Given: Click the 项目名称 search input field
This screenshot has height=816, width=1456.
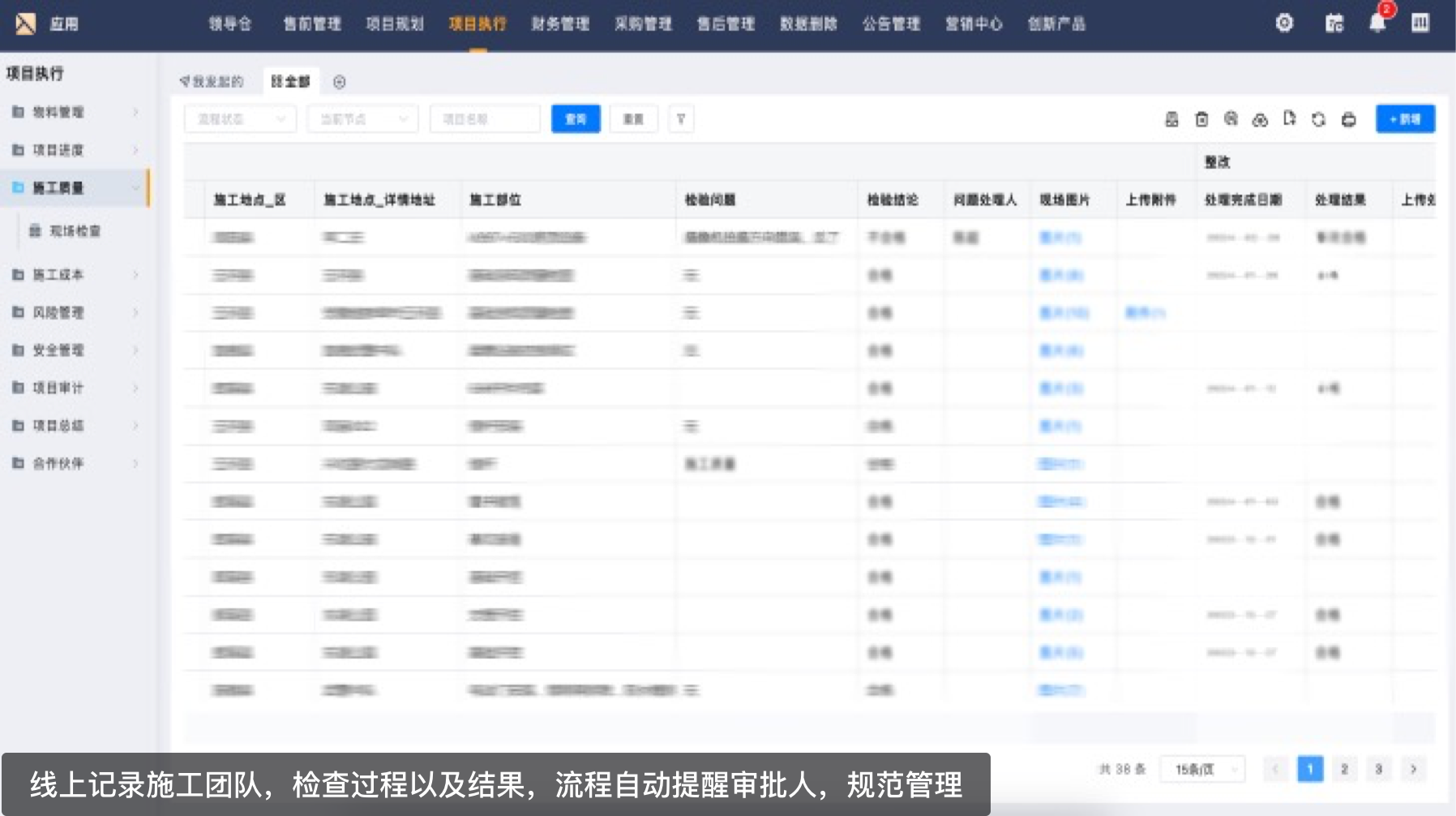Looking at the screenshot, I should 485,119.
